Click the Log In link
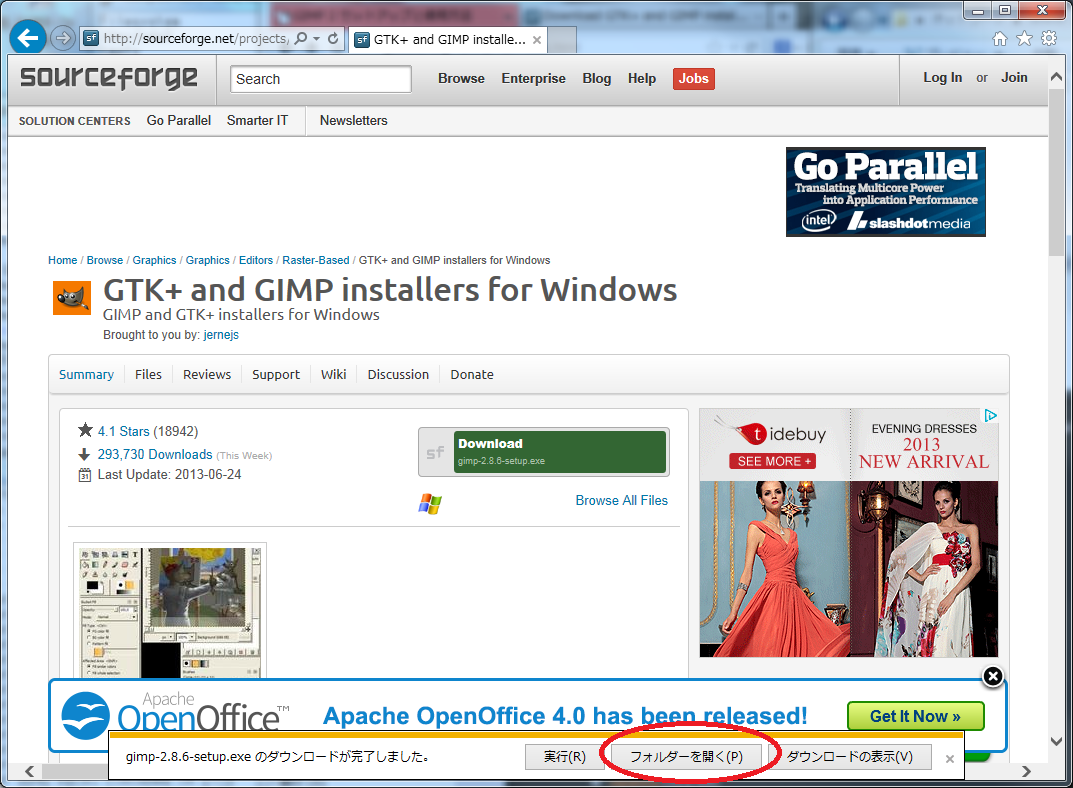 [942, 77]
